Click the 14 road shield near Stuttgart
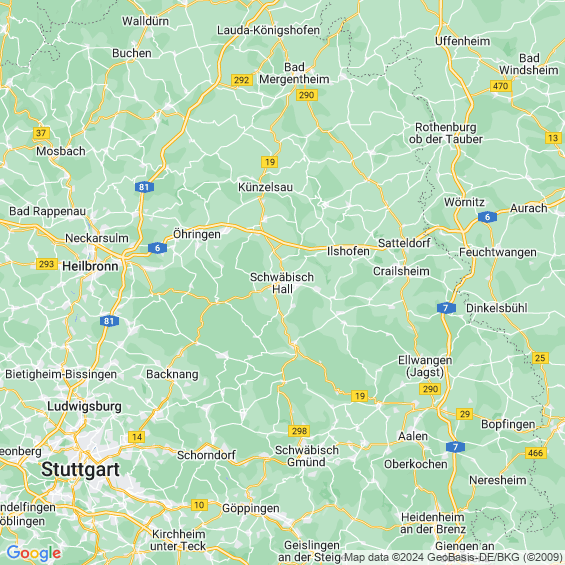Image resolution: width=565 pixels, height=565 pixels. coord(137,437)
